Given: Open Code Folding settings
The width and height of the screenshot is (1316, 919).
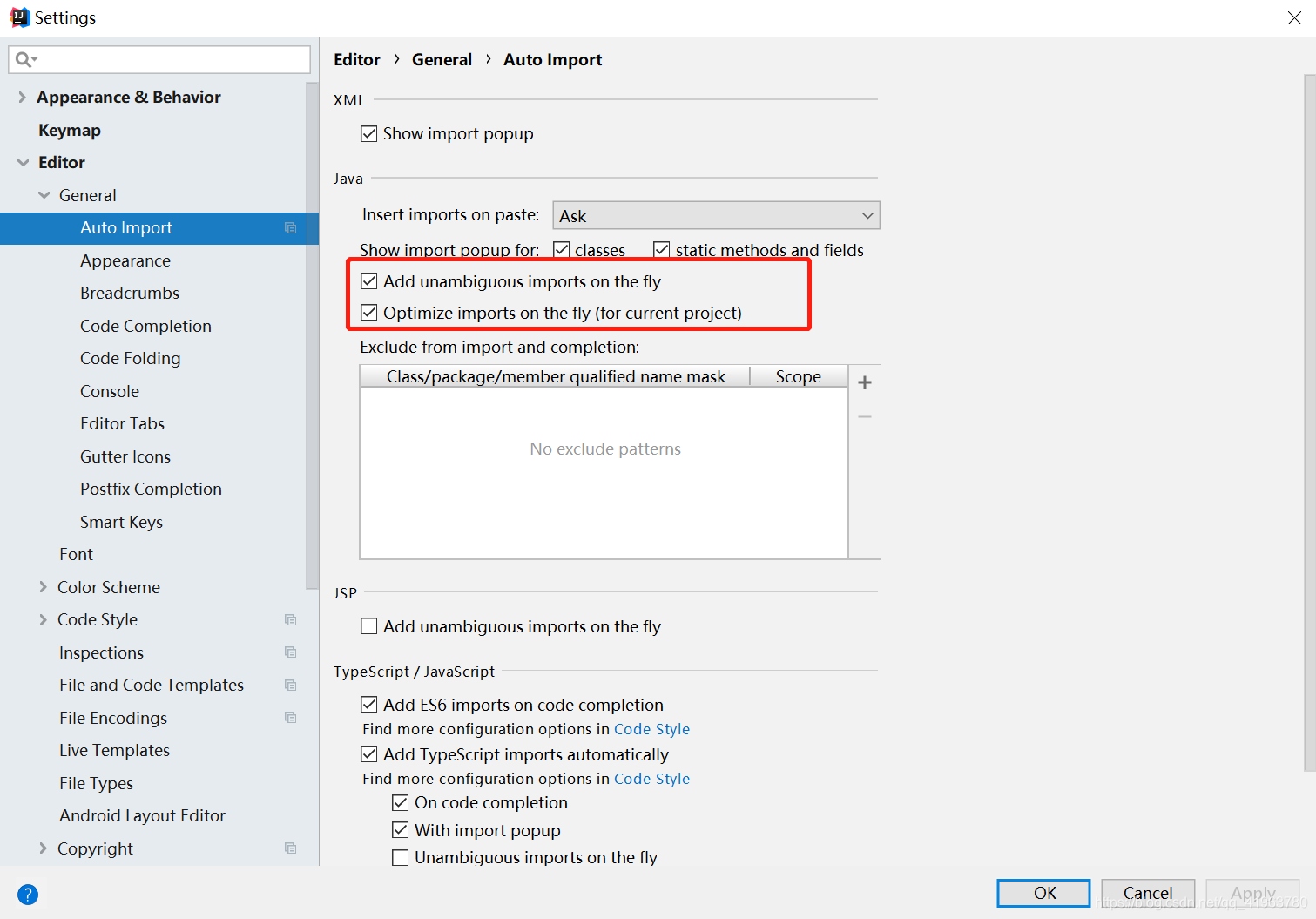Looking at the screenshot, I should 131,359.
